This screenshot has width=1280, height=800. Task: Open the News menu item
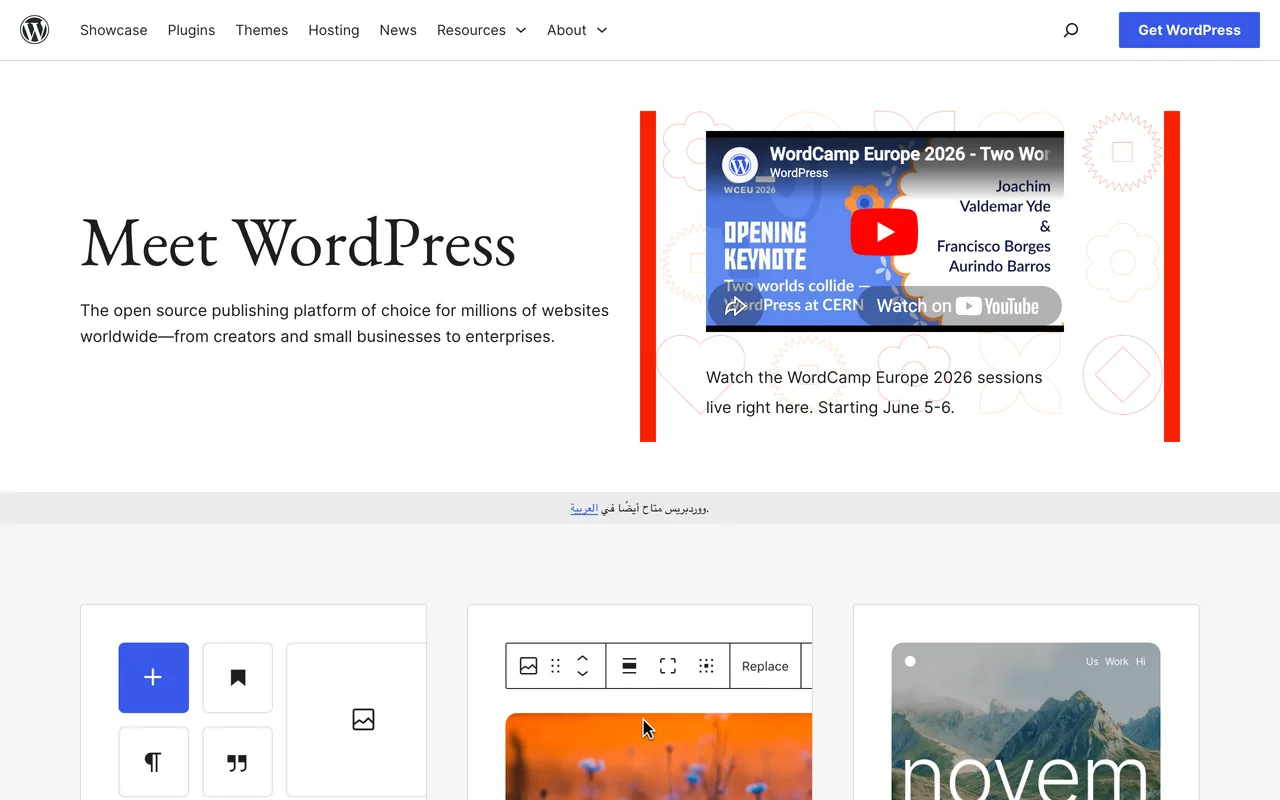(x=398, y=30)
